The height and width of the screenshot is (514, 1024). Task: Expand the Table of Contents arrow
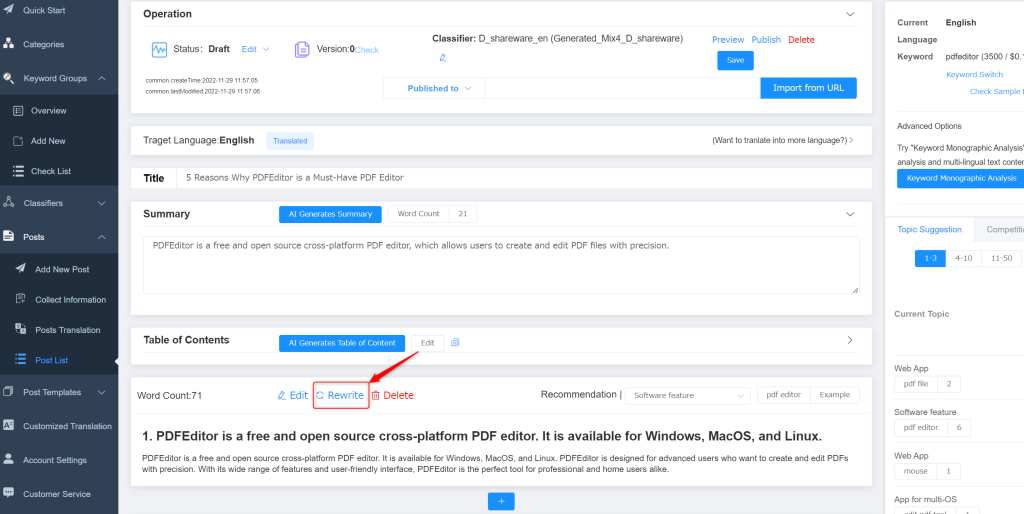850,340
